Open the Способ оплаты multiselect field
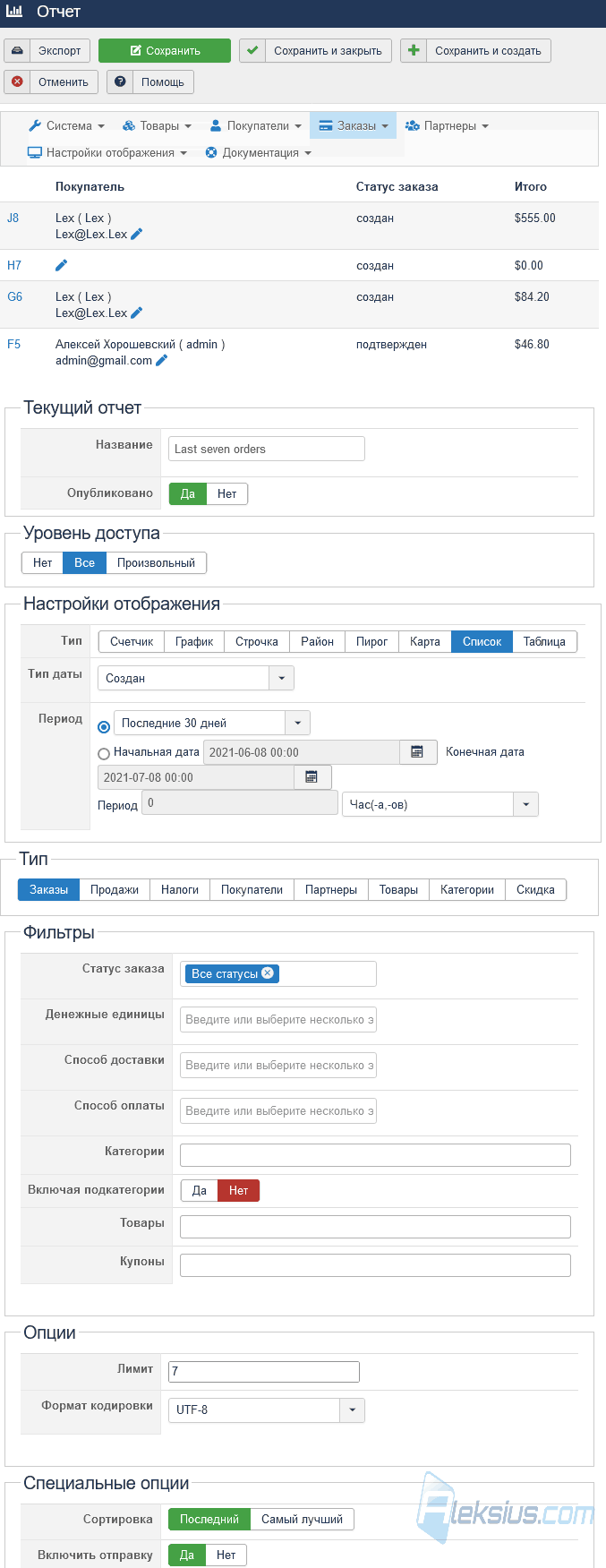 point(278,1110)
